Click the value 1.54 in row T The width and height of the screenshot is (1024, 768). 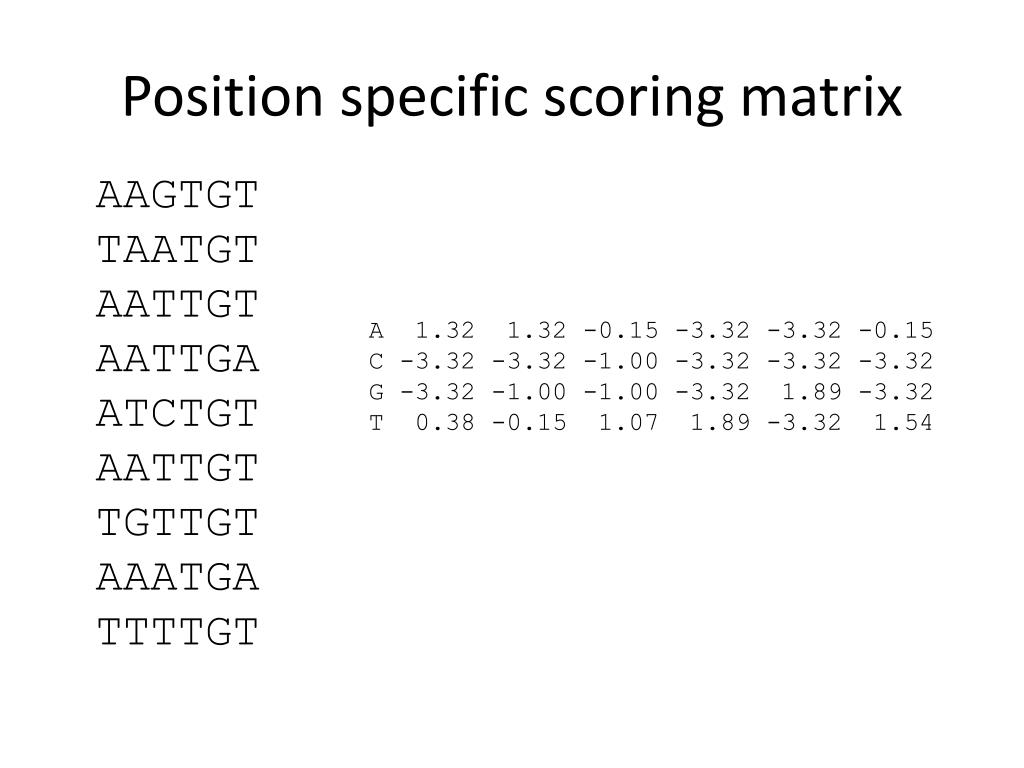904,423
